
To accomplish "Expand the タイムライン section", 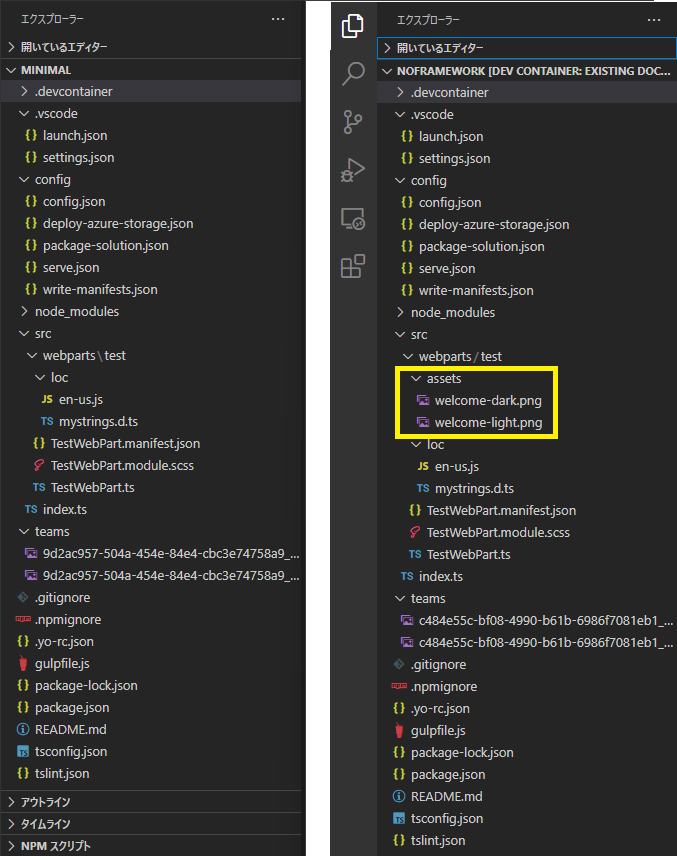I will coord(45,824).
